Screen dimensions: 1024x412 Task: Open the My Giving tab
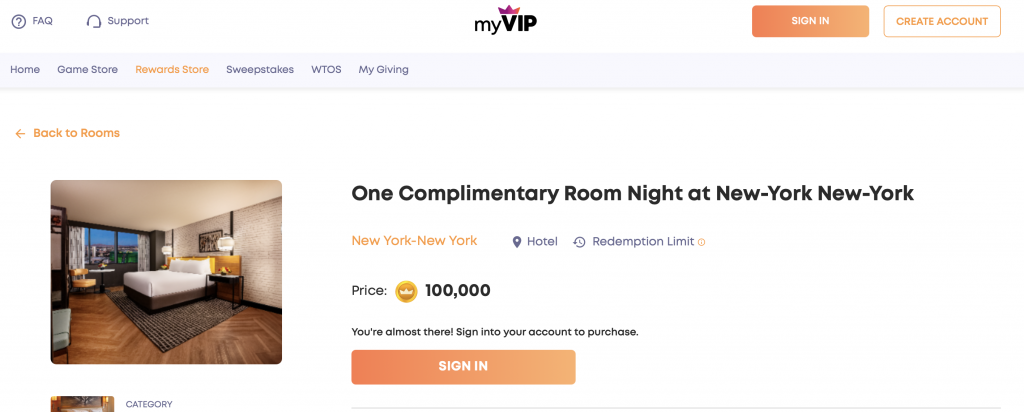384,70
